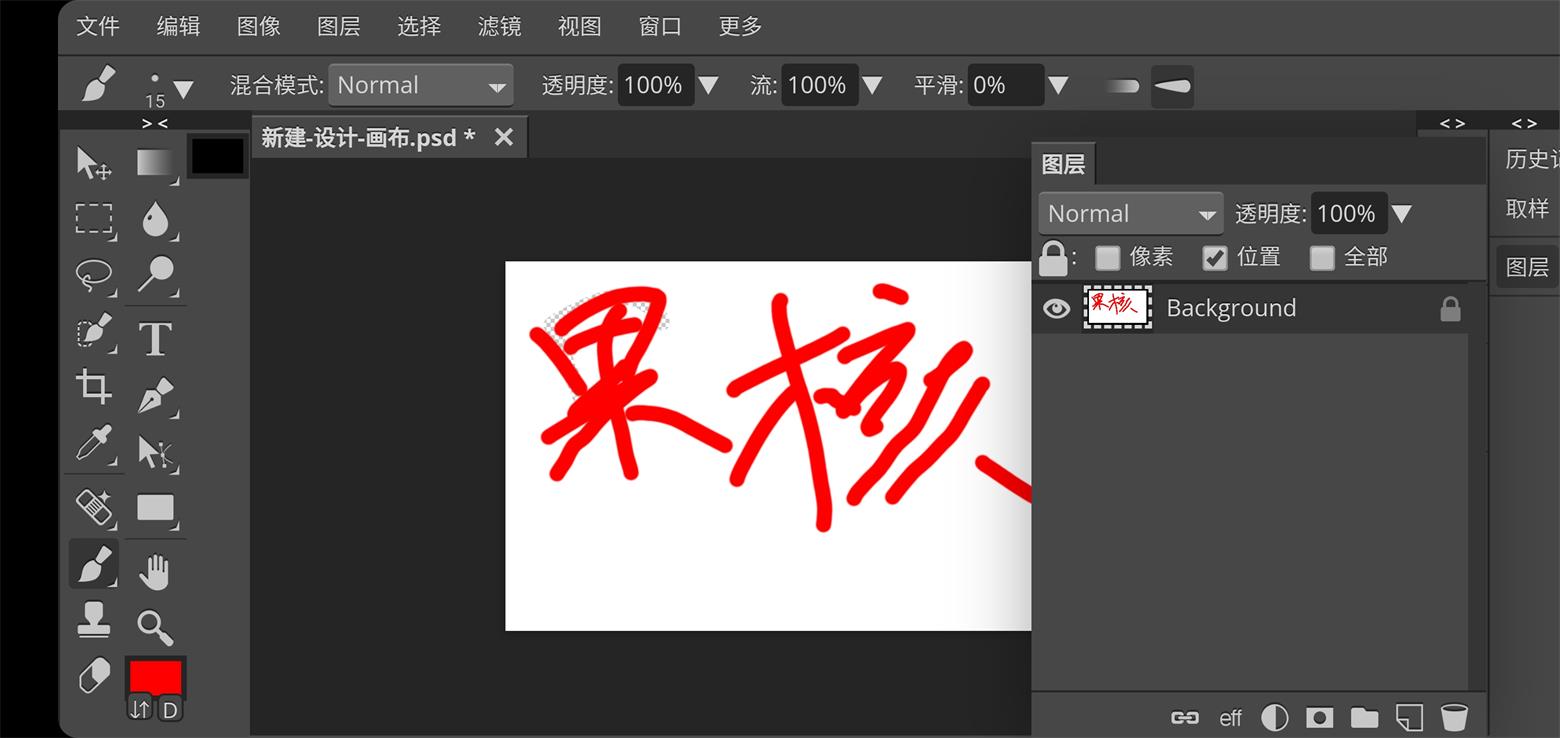Open the 图层 menu in menu bar
The height and width of the screenshot is (738, 1560).
(338, 27)
